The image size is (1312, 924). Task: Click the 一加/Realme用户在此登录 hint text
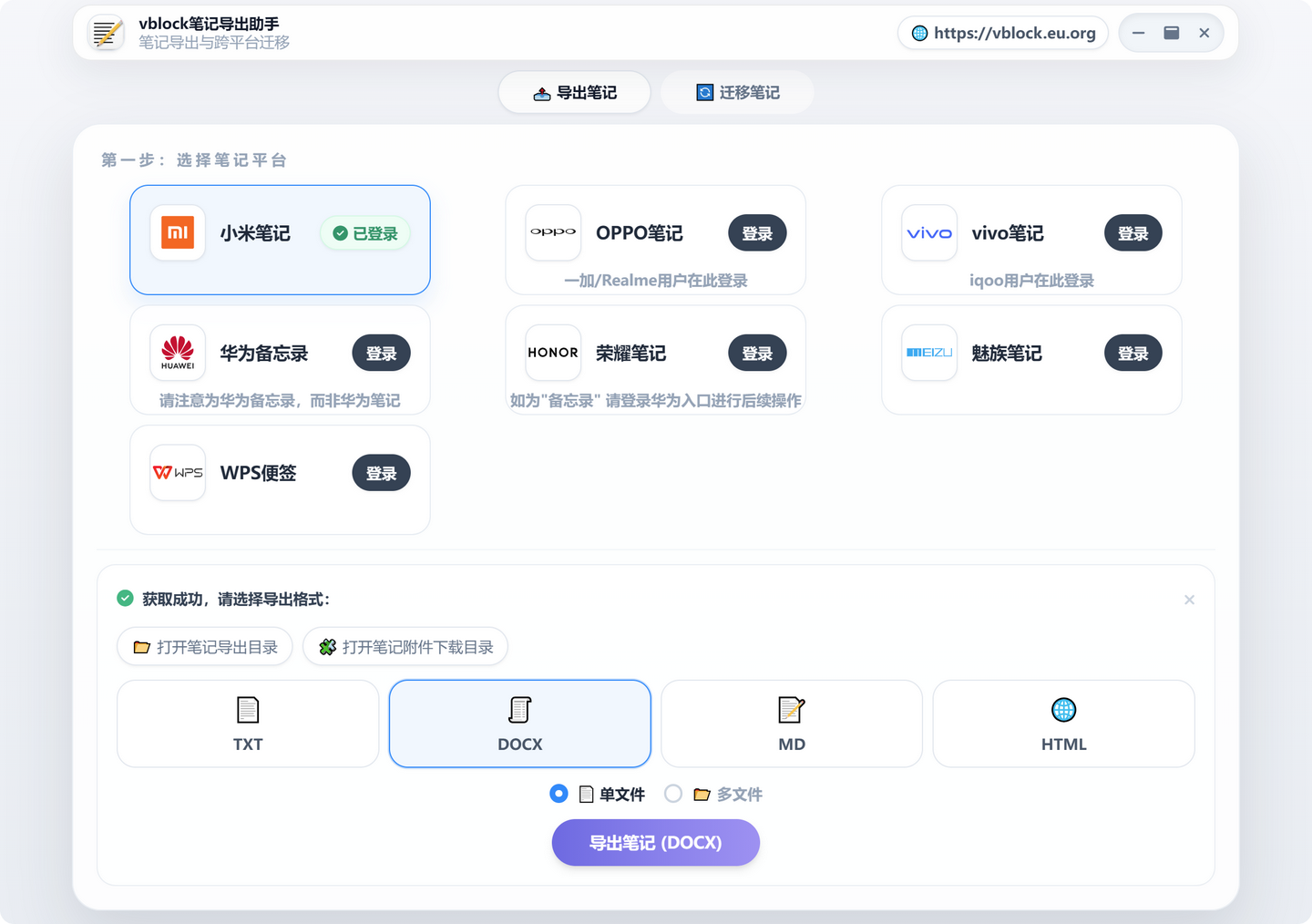(x=656, y=281)
